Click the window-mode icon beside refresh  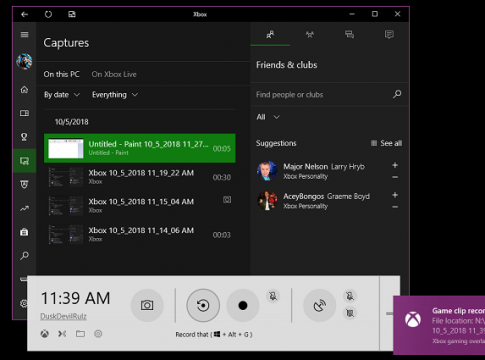[x=72, y=14]
